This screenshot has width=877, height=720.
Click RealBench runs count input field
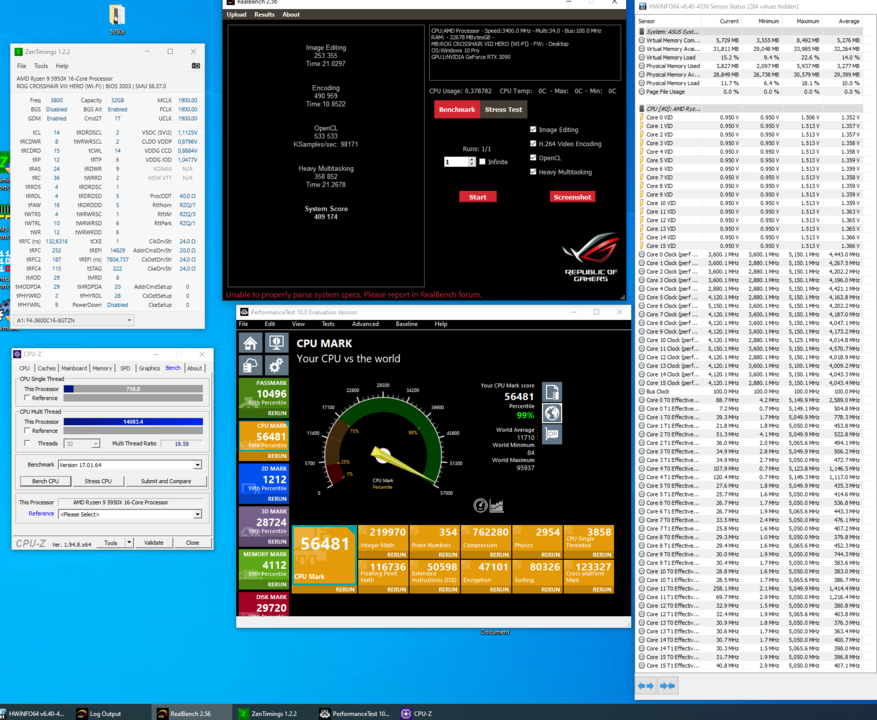[x=456, y=162]
